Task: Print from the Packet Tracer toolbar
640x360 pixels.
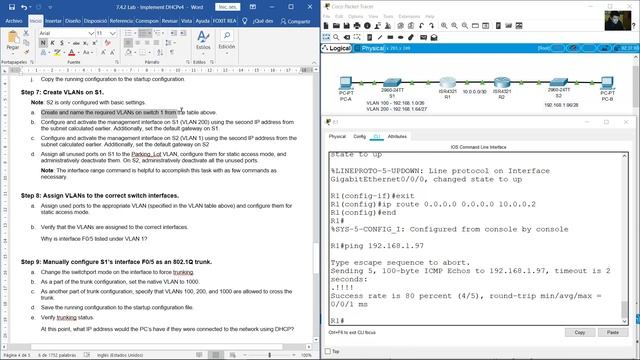Action: click(357, 26)
